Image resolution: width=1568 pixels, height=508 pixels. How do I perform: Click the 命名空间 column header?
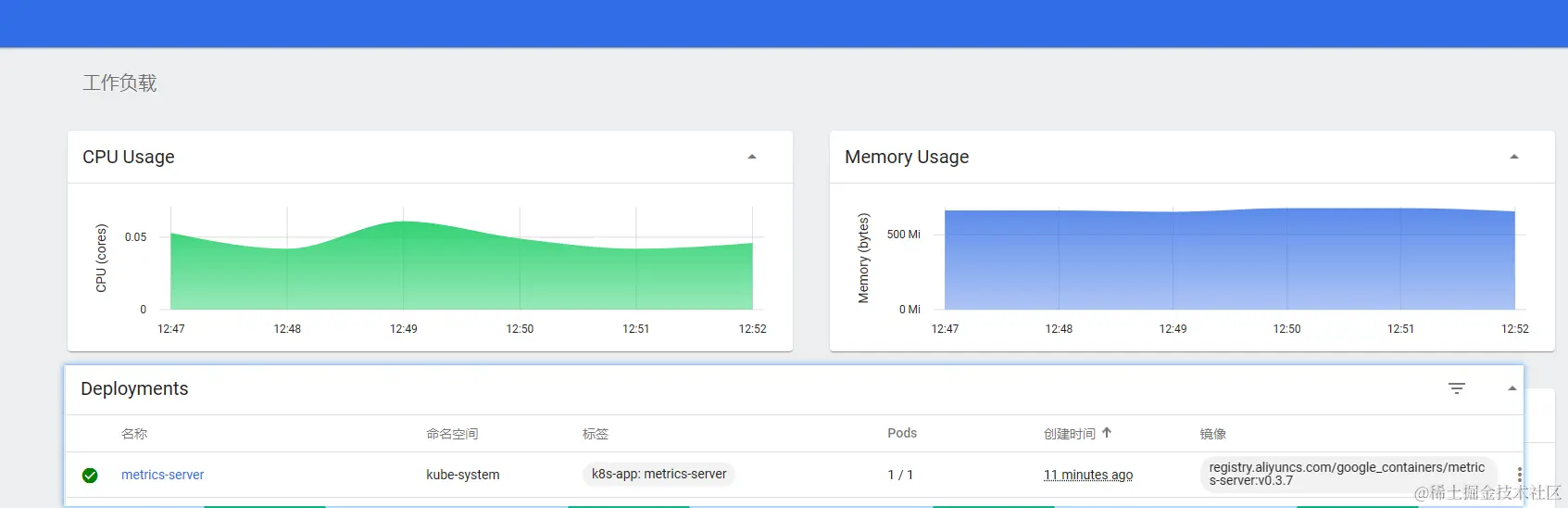pos(452,434)
